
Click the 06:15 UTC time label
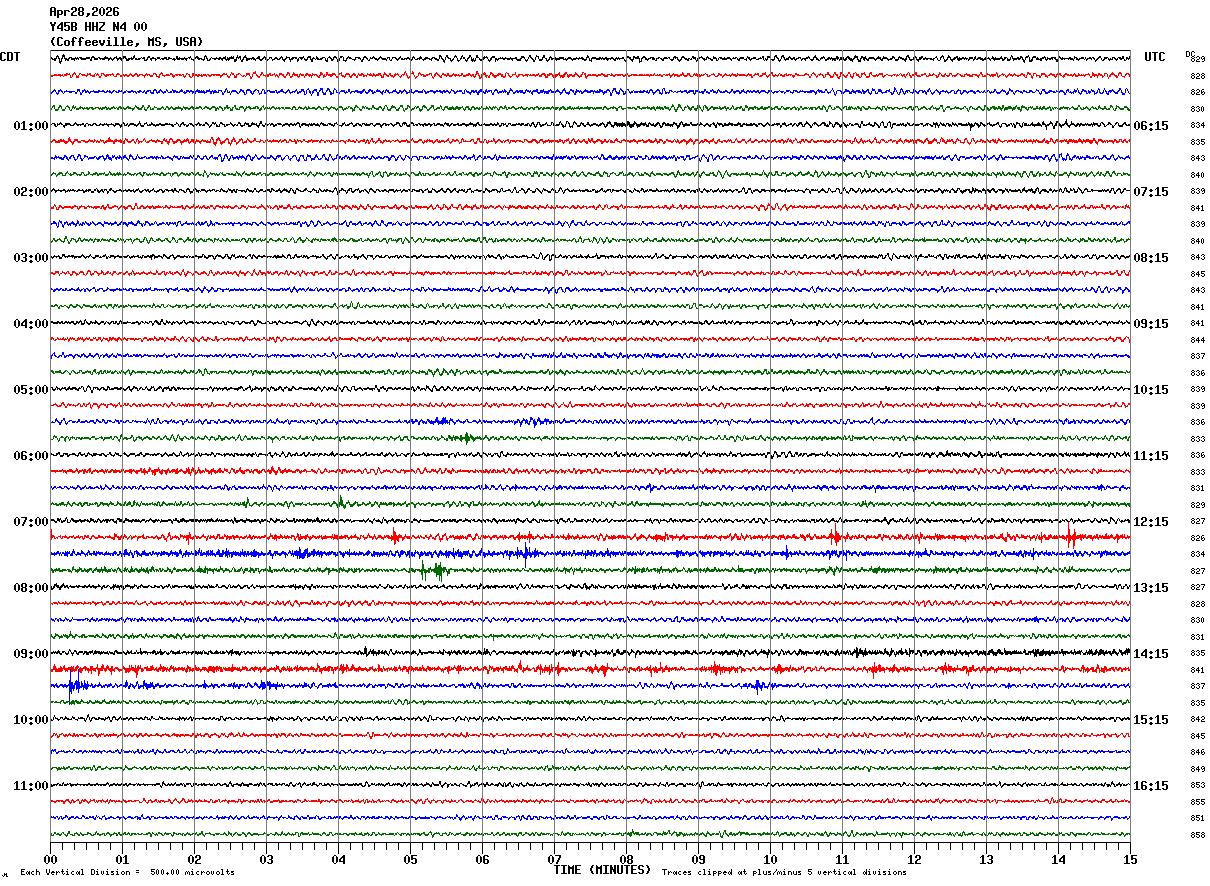(1151, 126)
